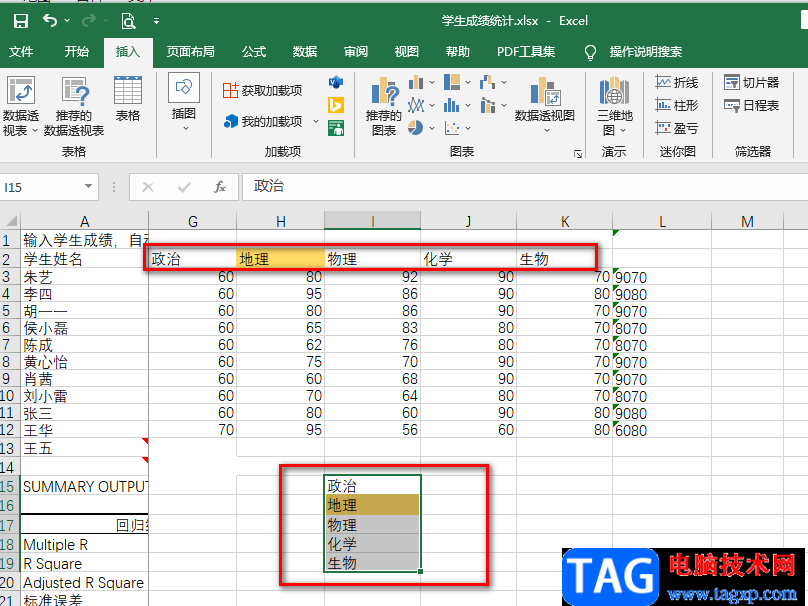
Task: Switch to the PDF工具集 ribbon tab
Action: [x=526, y=52]
